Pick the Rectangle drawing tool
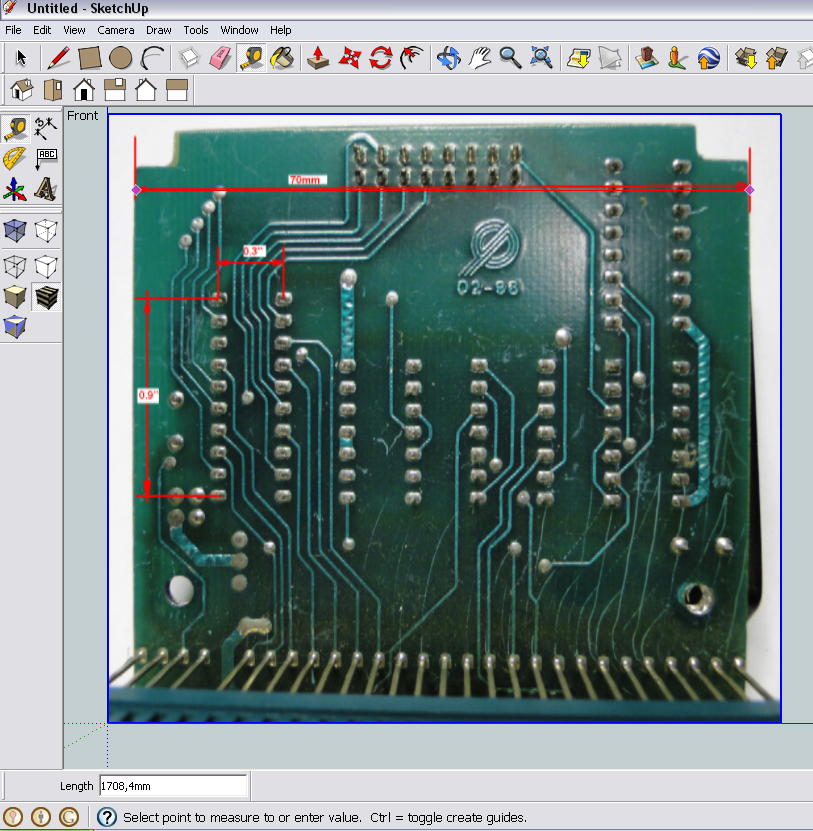Image resolution: width=813 pixels, height=831 pixels. [x=90, y=57]
